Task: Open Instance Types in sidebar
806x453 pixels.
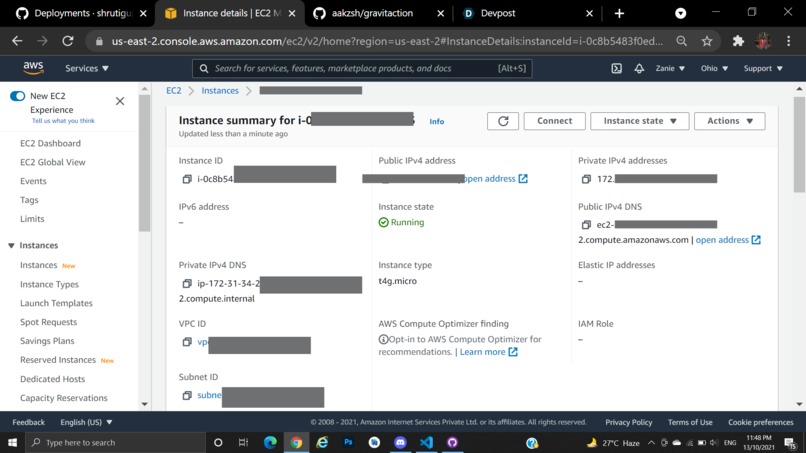Action: [49, 284]
